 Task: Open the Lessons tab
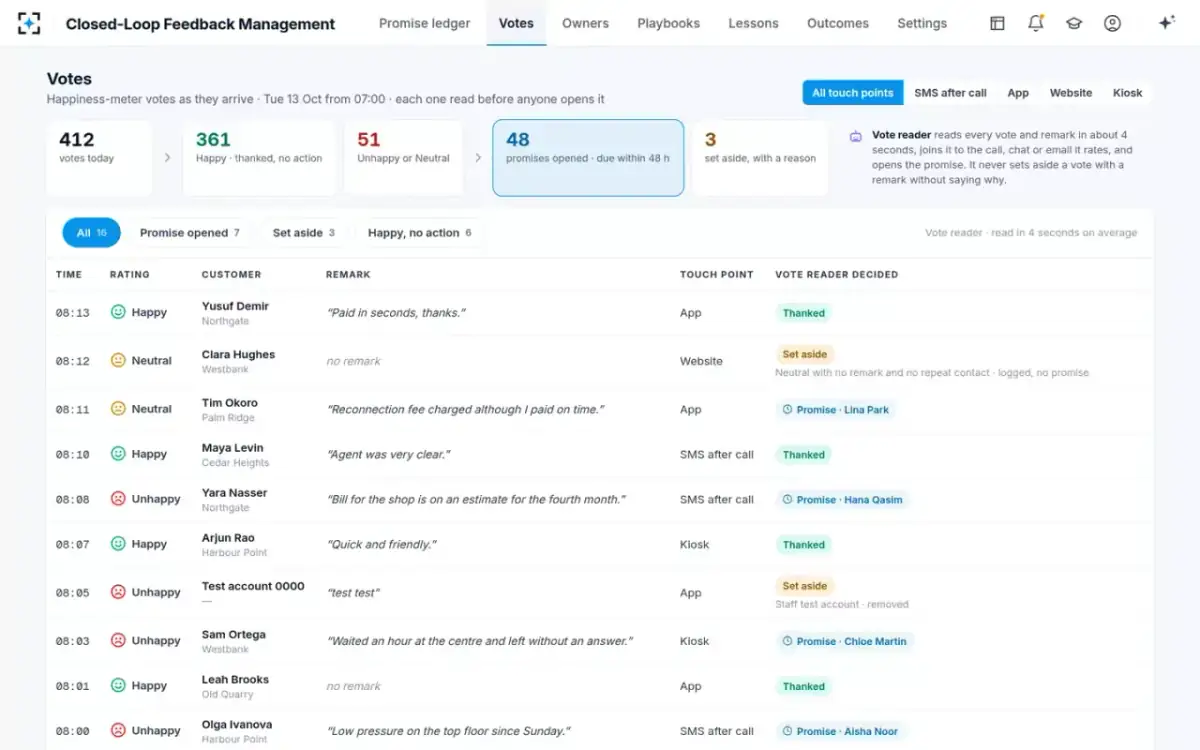(x=753, y=23)
